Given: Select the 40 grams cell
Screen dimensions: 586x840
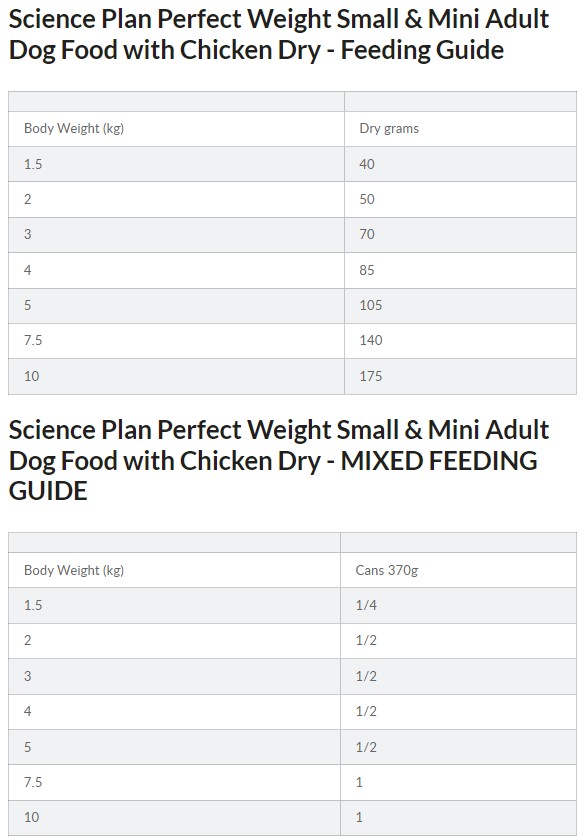Looking at the screenshot, I should coord(460,164).
